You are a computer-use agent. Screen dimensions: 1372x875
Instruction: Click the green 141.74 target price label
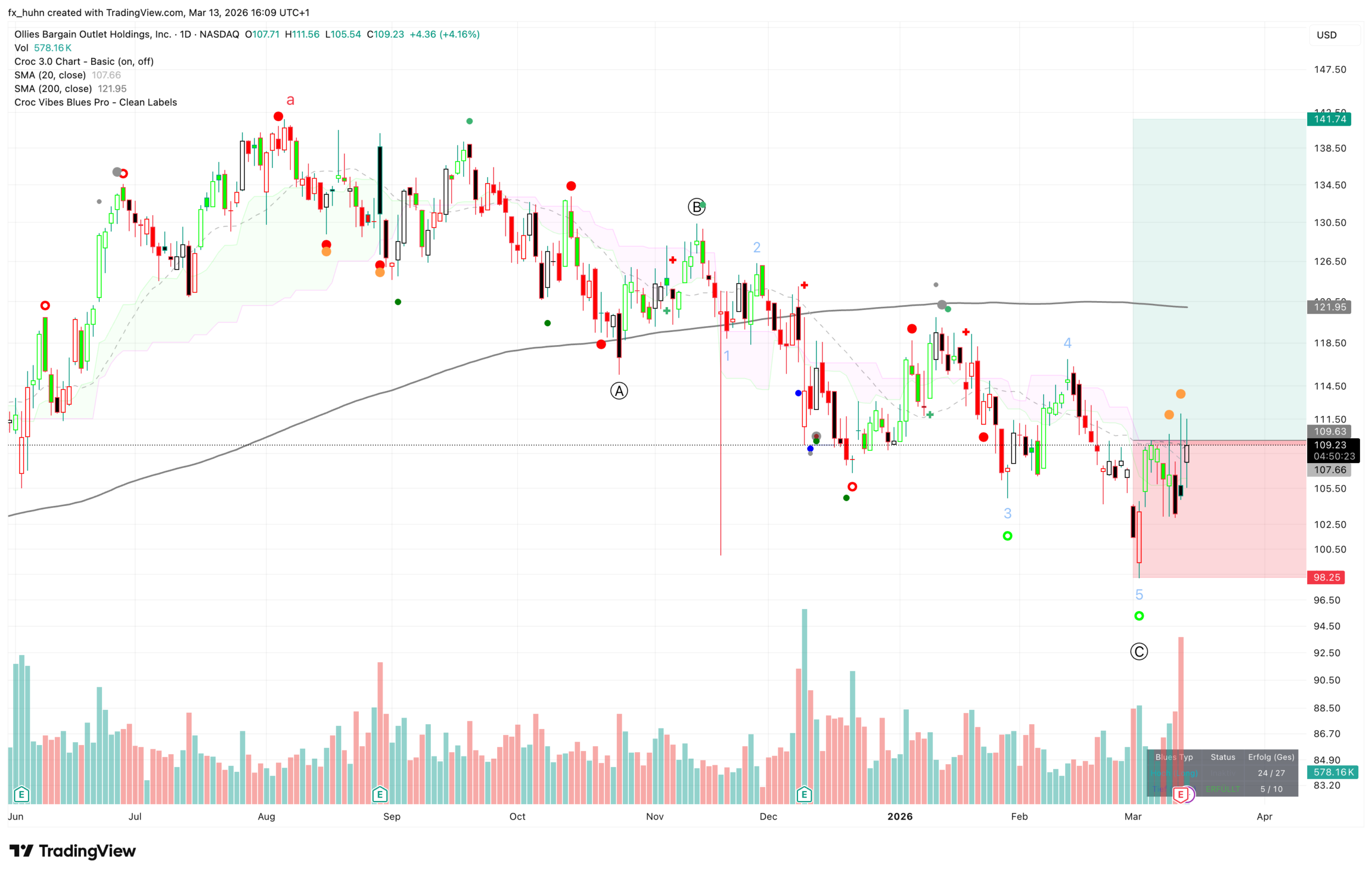click(x=1329, y=119)
